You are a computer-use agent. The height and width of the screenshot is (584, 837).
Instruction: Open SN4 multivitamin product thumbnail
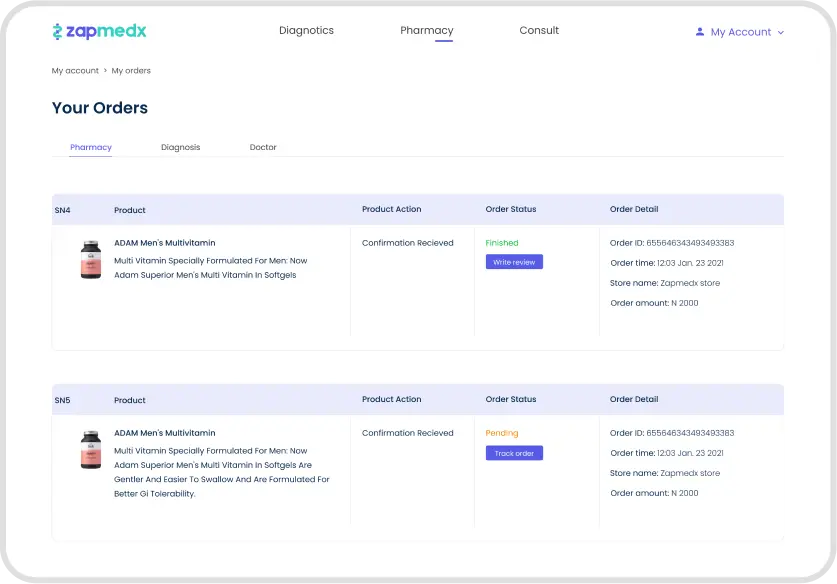pos(91,259)
